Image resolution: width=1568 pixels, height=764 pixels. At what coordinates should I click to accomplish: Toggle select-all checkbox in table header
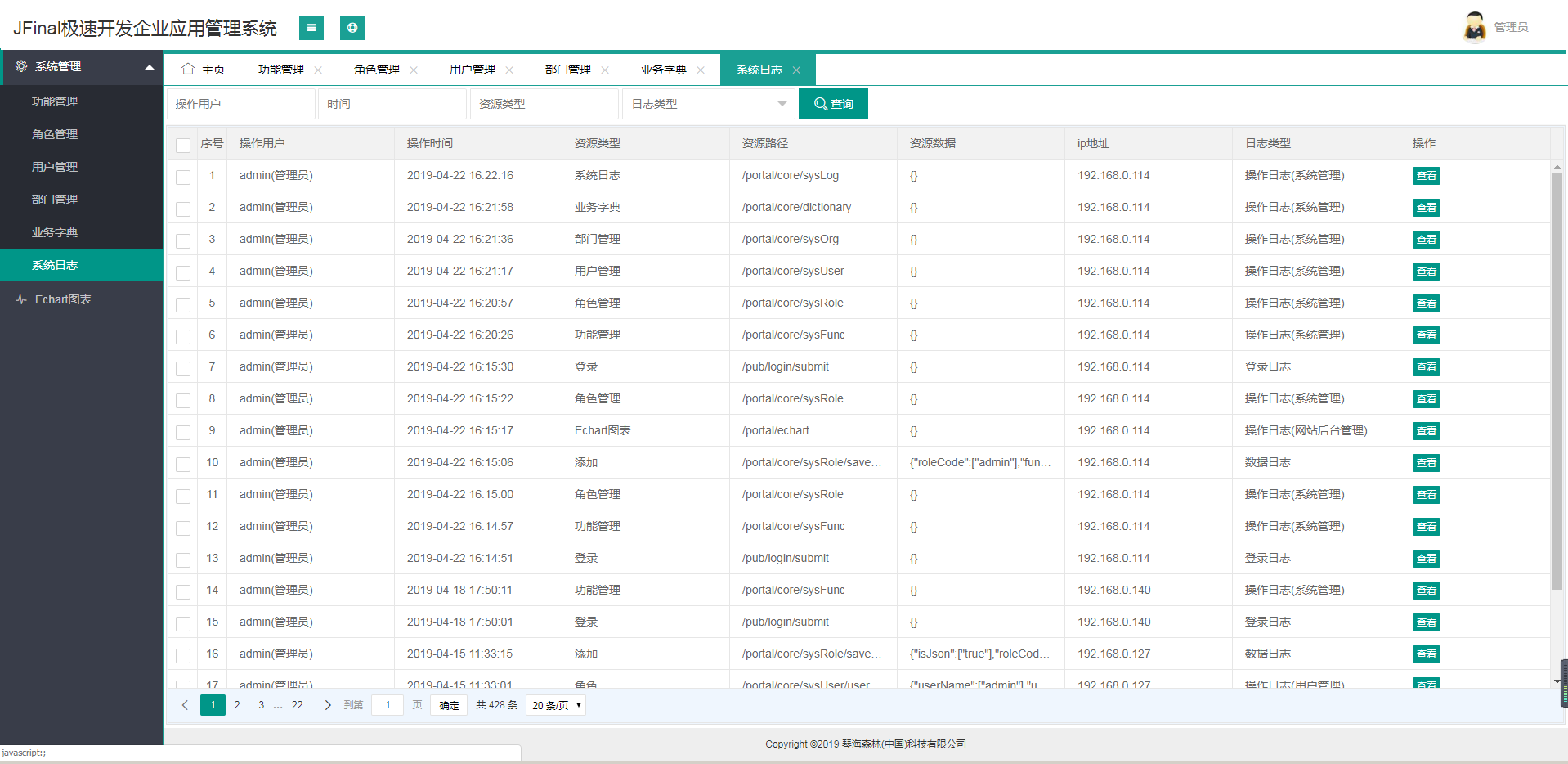click(x=183, y=145)
